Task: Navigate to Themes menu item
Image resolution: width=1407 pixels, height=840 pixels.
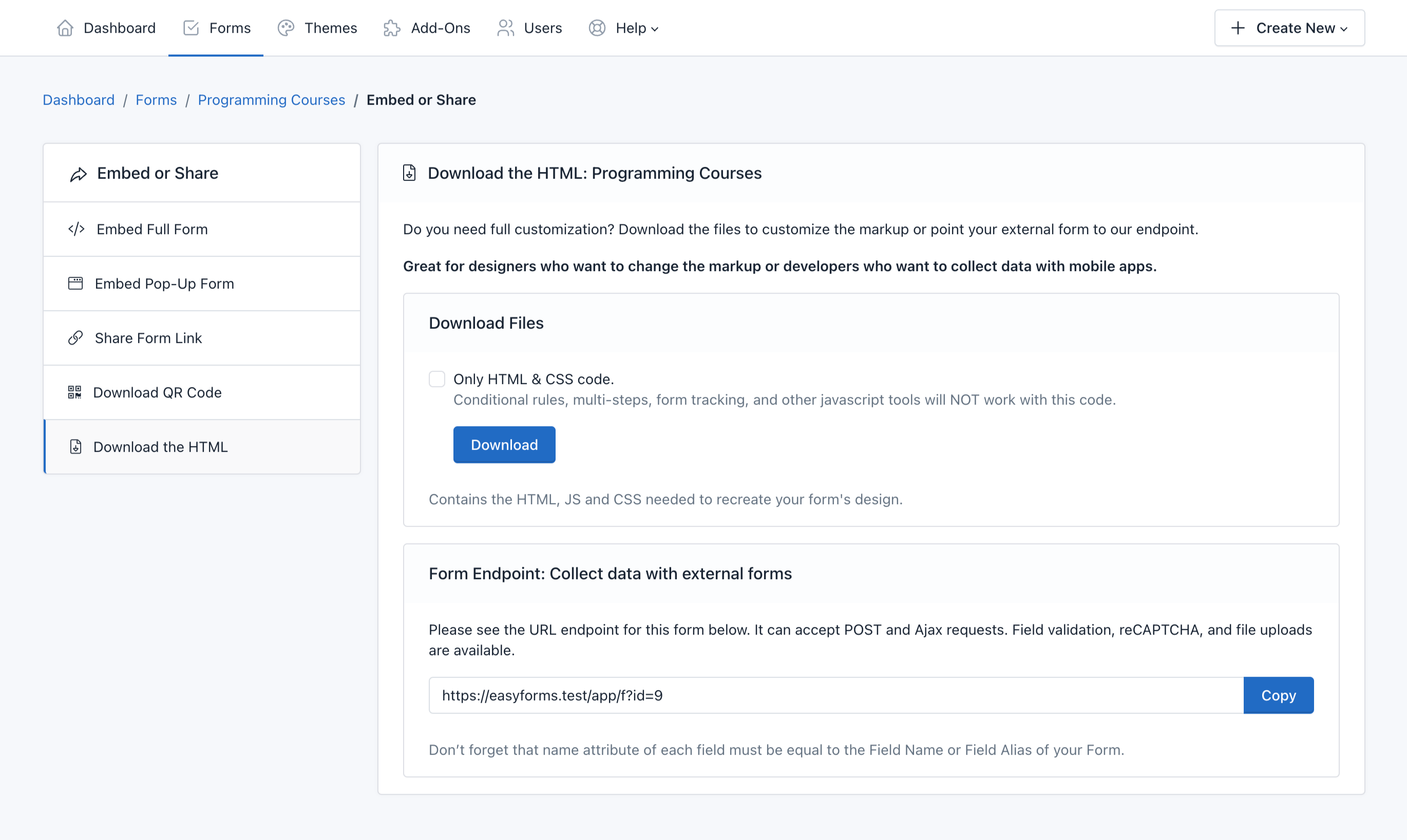Action: 330,27
